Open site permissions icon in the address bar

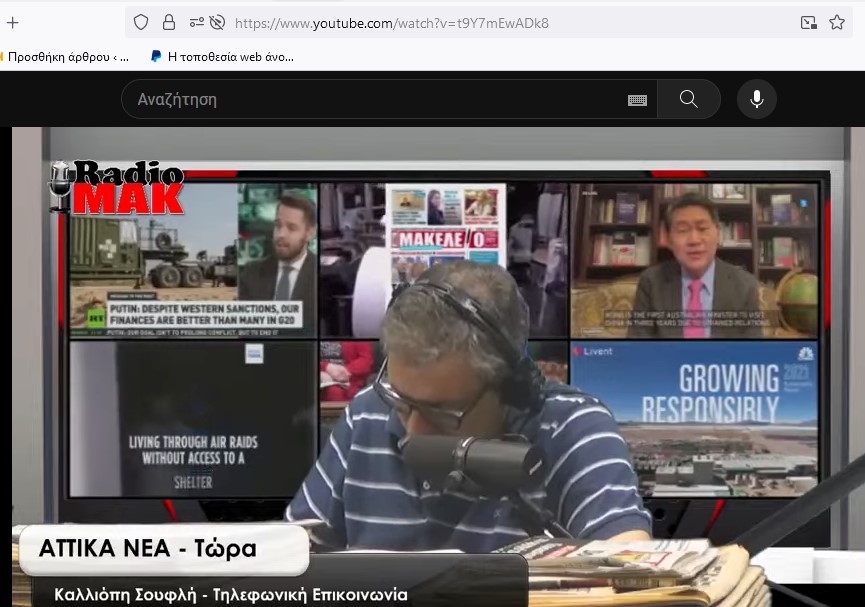pos(196,23)
